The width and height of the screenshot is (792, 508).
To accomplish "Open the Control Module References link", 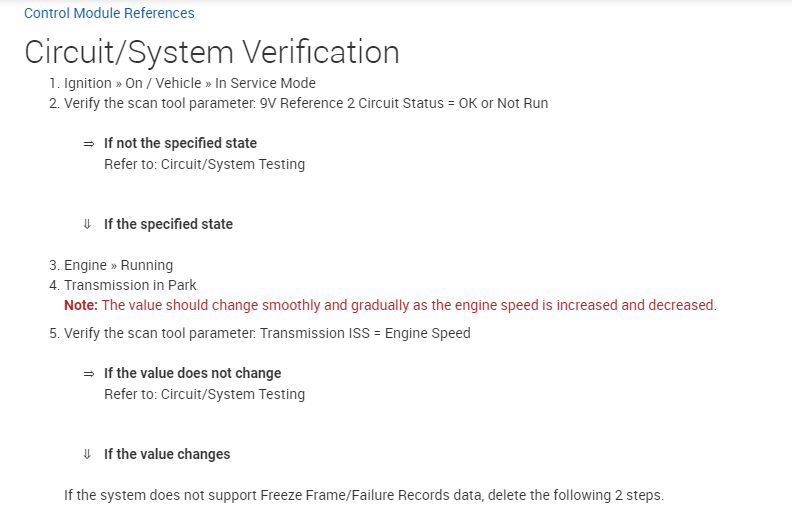I will pyautogui.click(x=109, y=14).
